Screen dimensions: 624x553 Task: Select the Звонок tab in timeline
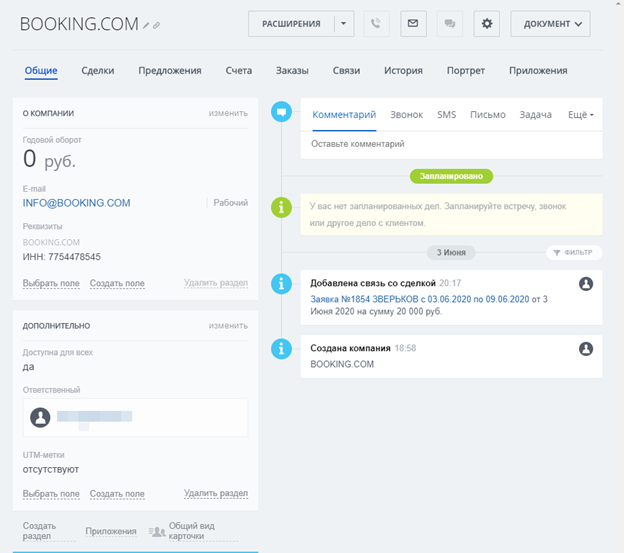(x=406, y=115)
